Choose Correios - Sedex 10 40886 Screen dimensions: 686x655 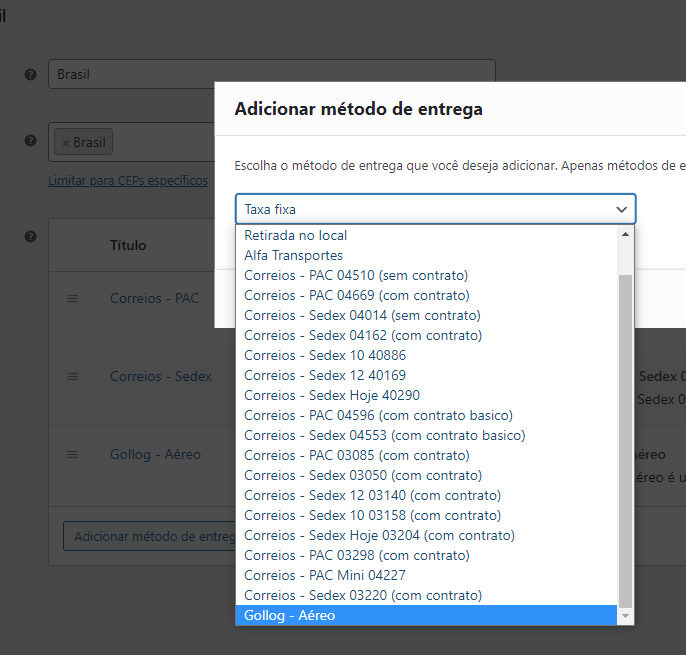tap(325, 356)
